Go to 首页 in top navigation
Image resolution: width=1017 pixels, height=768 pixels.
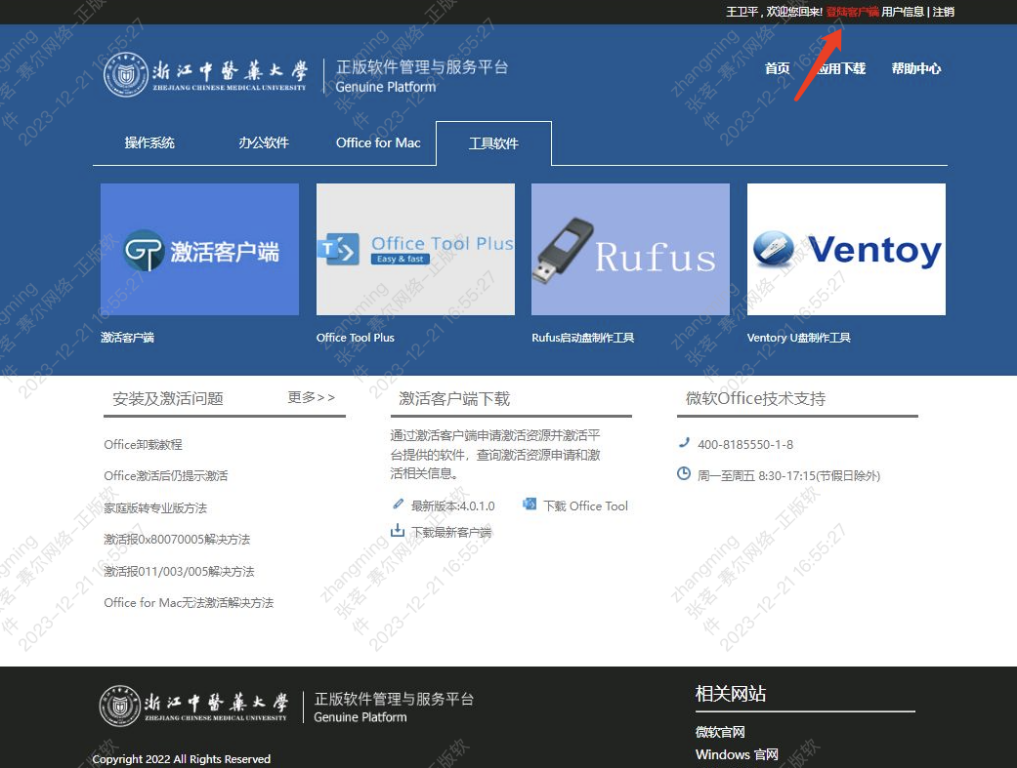[777, 69]
